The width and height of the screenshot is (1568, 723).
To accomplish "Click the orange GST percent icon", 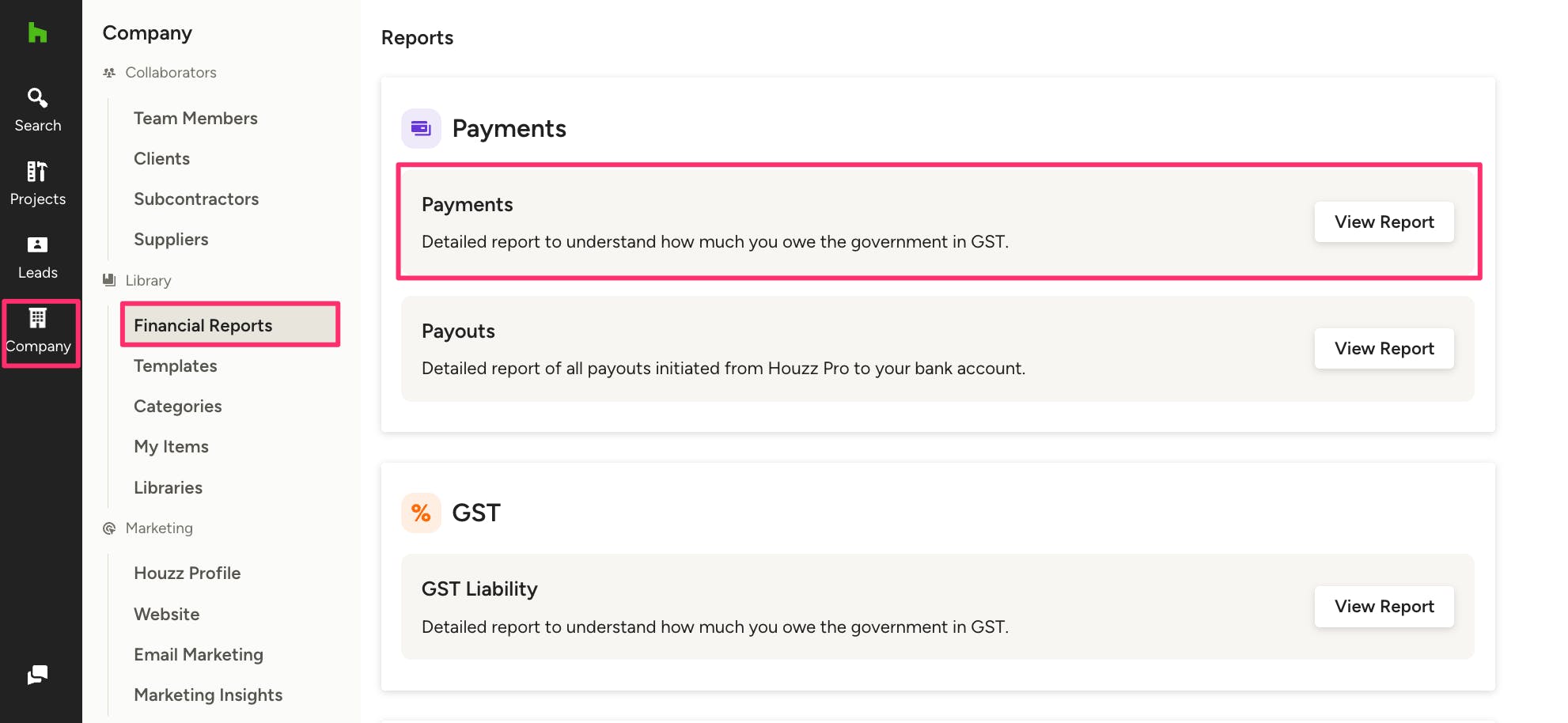I will tap(421, 513).
